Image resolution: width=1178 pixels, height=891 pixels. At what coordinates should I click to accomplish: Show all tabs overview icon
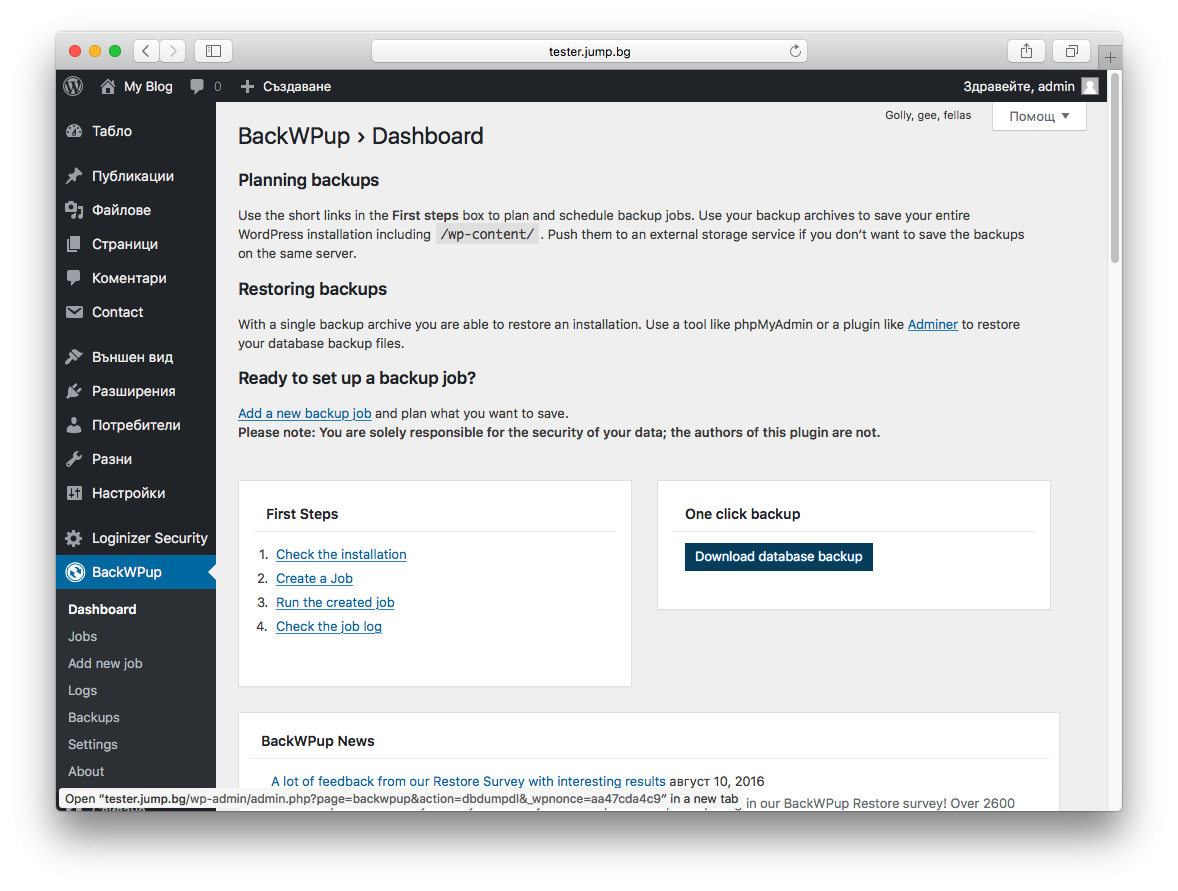point(1071,51)
